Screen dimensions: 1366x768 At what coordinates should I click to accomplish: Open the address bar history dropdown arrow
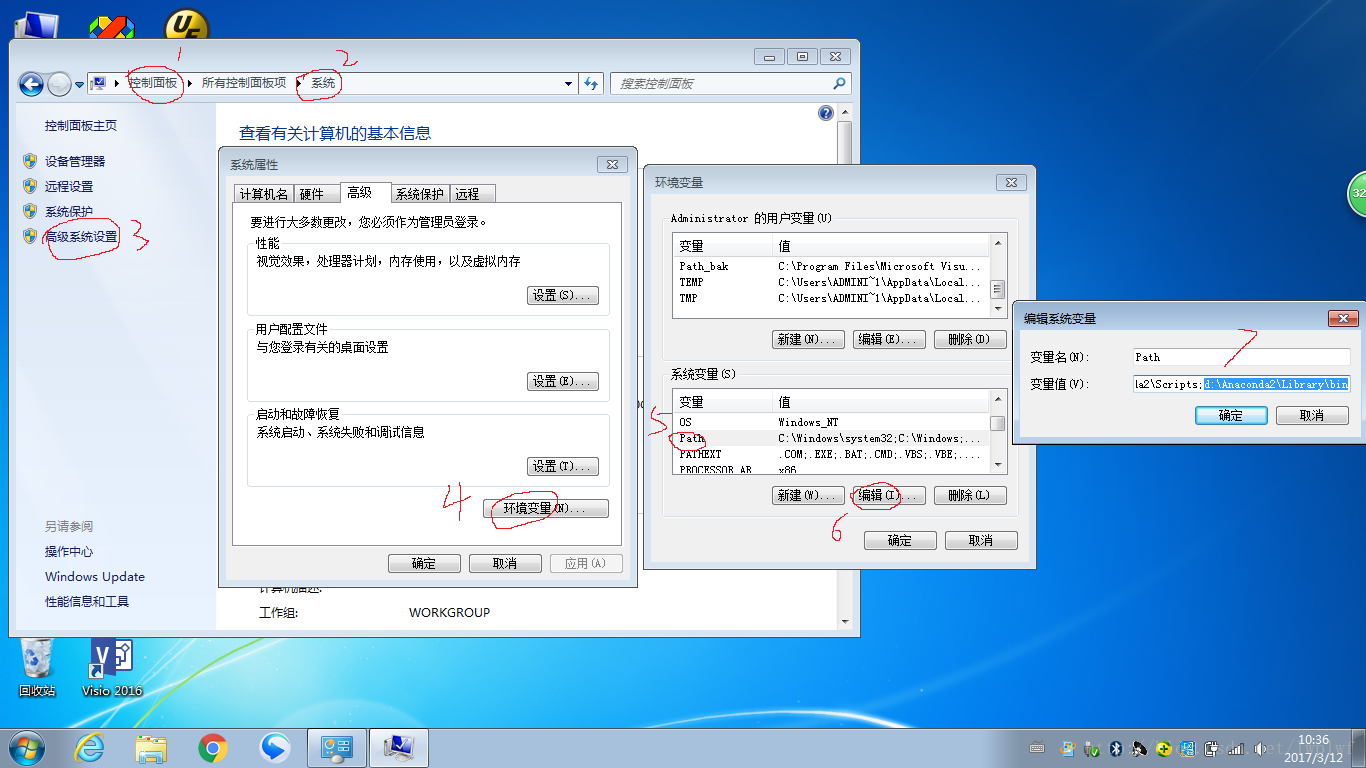click(568, 84)
